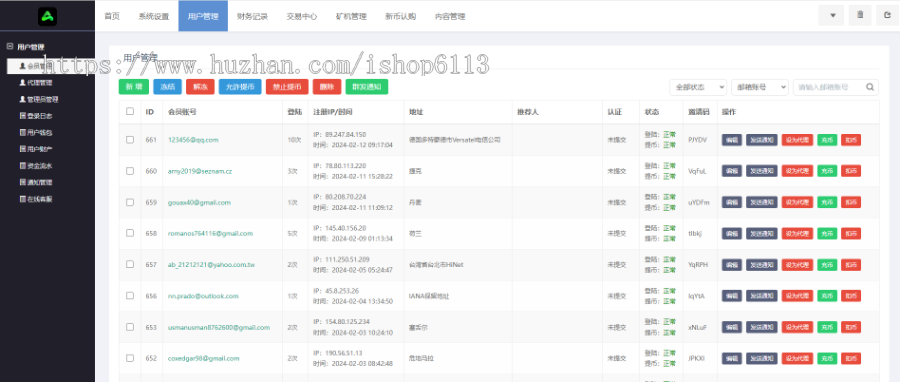
Task: Click the 注册IP/时间 column header
Action: pos(333,112)
